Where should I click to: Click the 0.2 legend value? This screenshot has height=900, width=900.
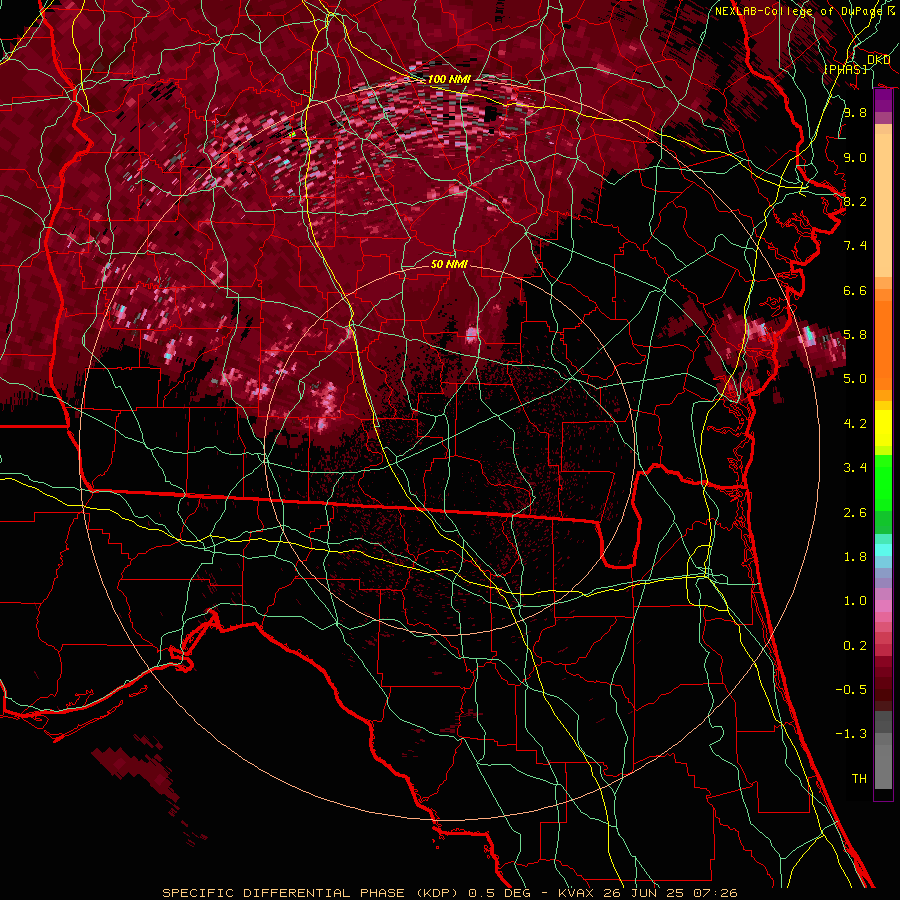855,646
